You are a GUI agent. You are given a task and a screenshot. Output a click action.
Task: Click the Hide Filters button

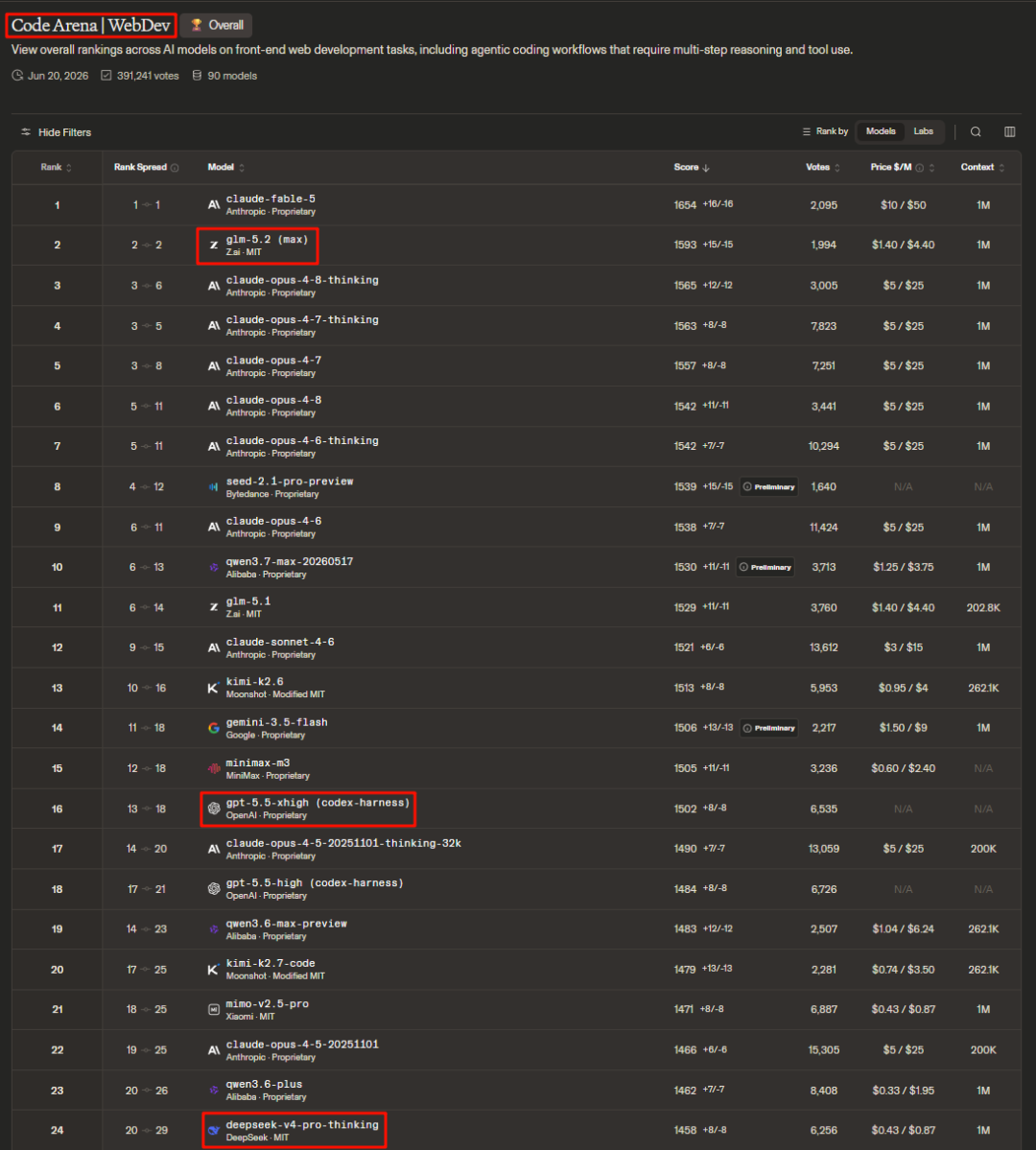tap(57, 132)
